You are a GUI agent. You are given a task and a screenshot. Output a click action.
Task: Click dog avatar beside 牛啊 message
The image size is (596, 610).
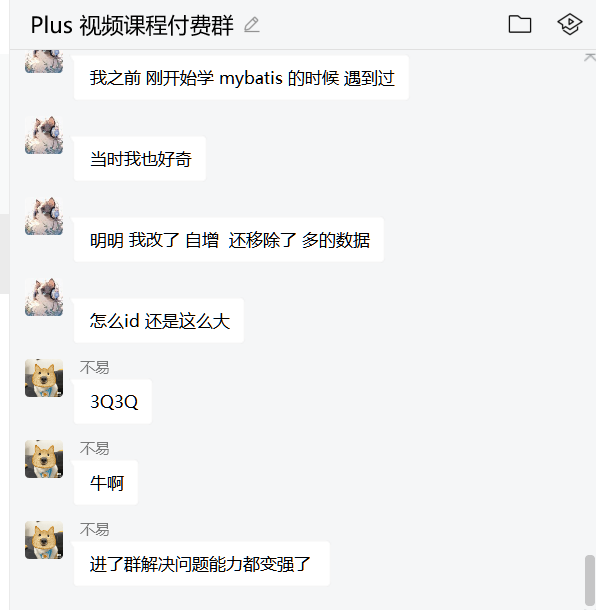tap(44, 459)
